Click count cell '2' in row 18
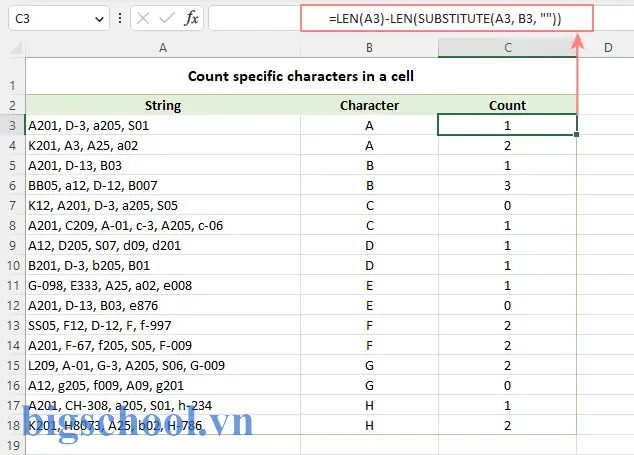This screenshot has height=455, width=634. click(x=507, y=425)
